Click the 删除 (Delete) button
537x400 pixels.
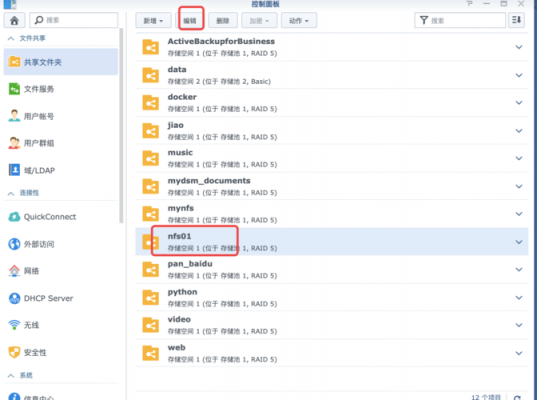[223, 21]
